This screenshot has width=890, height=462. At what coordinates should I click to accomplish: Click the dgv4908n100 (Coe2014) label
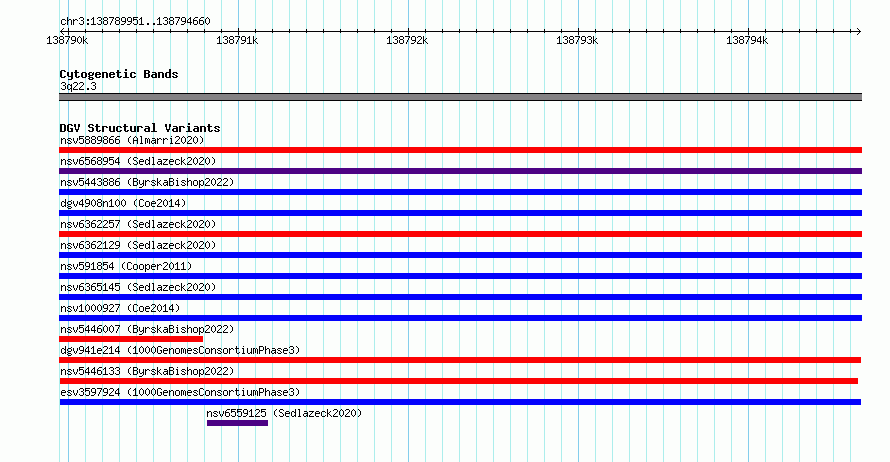123,203
